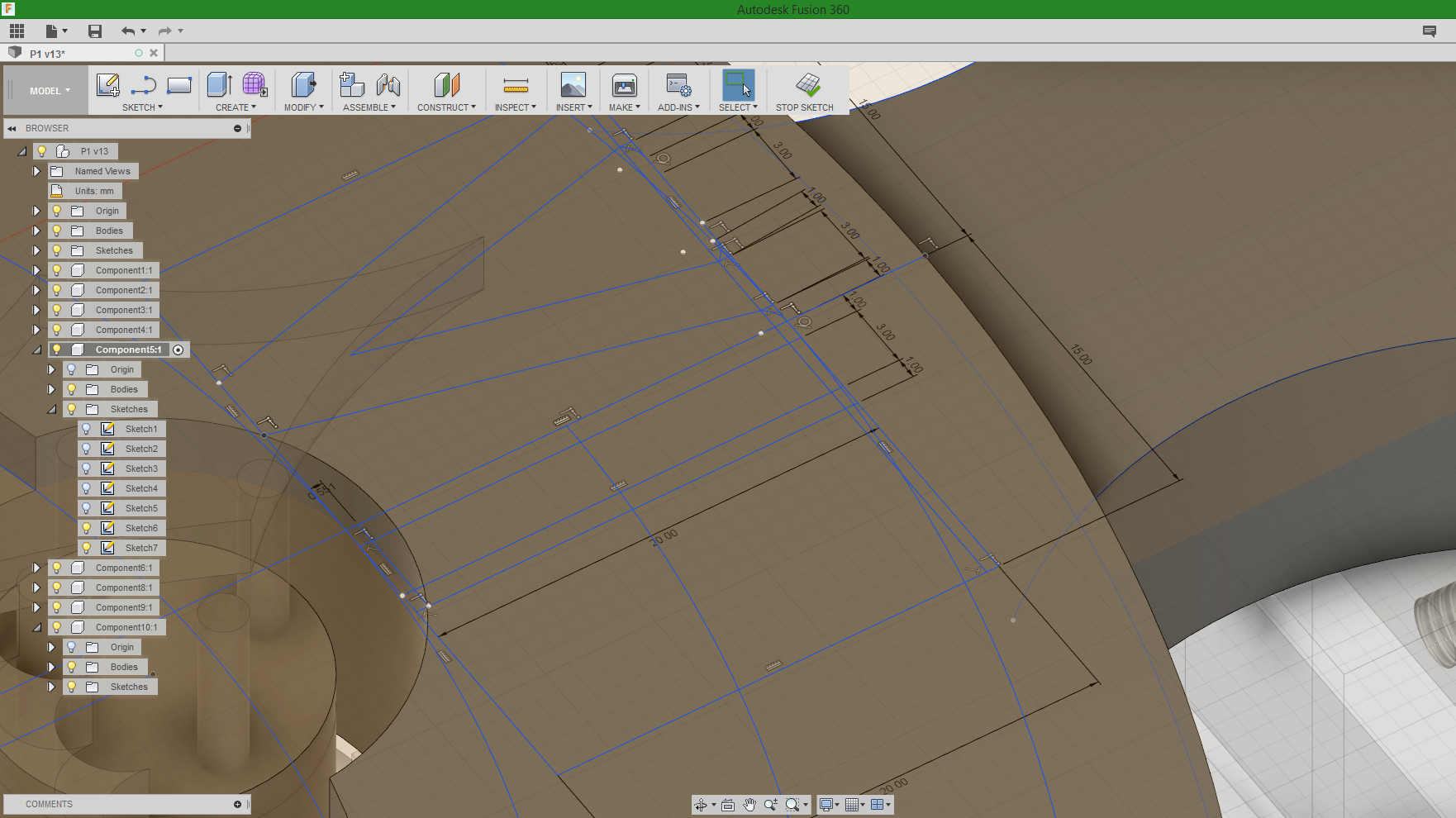Select the New Component assemble icon

352,84
